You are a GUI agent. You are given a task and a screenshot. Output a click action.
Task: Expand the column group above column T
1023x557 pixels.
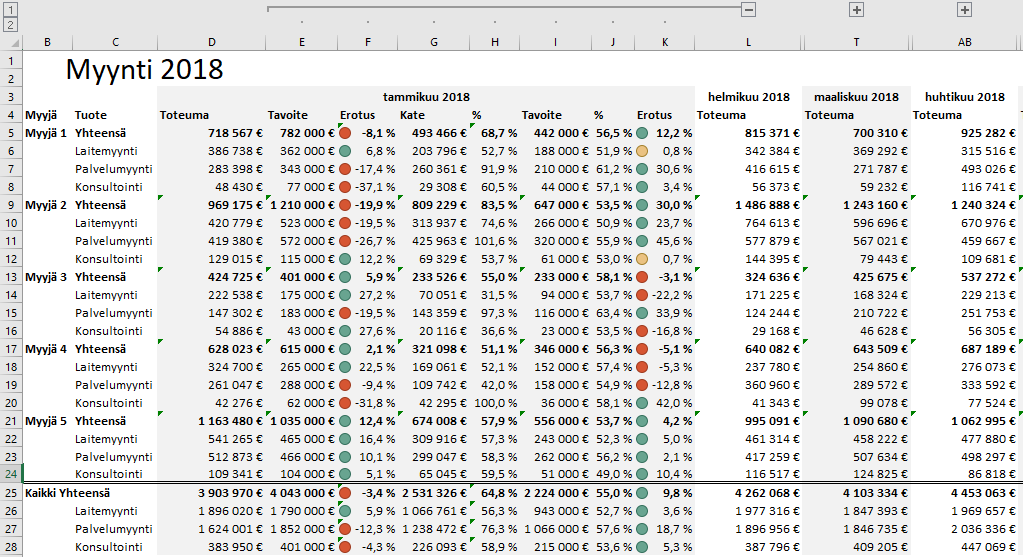coord(856,9)
